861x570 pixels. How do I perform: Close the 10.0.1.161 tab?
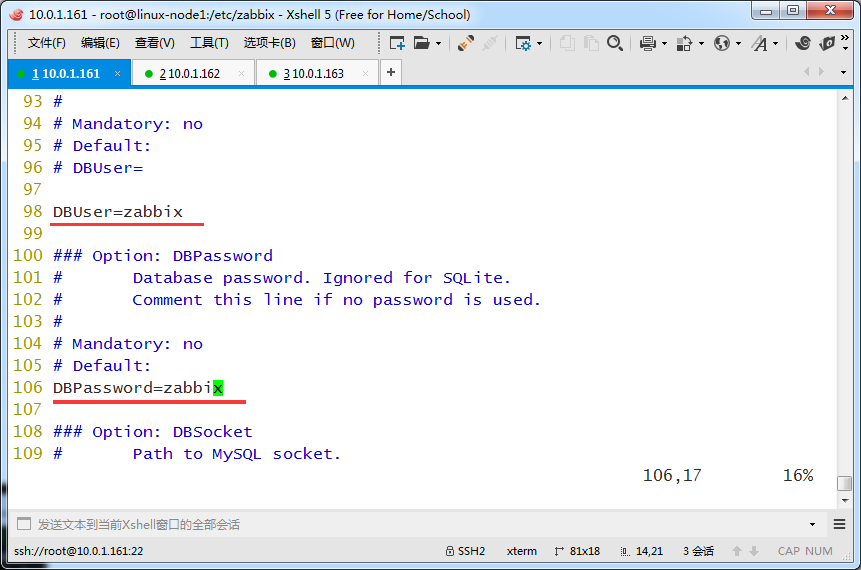click(x=117, y=74)
